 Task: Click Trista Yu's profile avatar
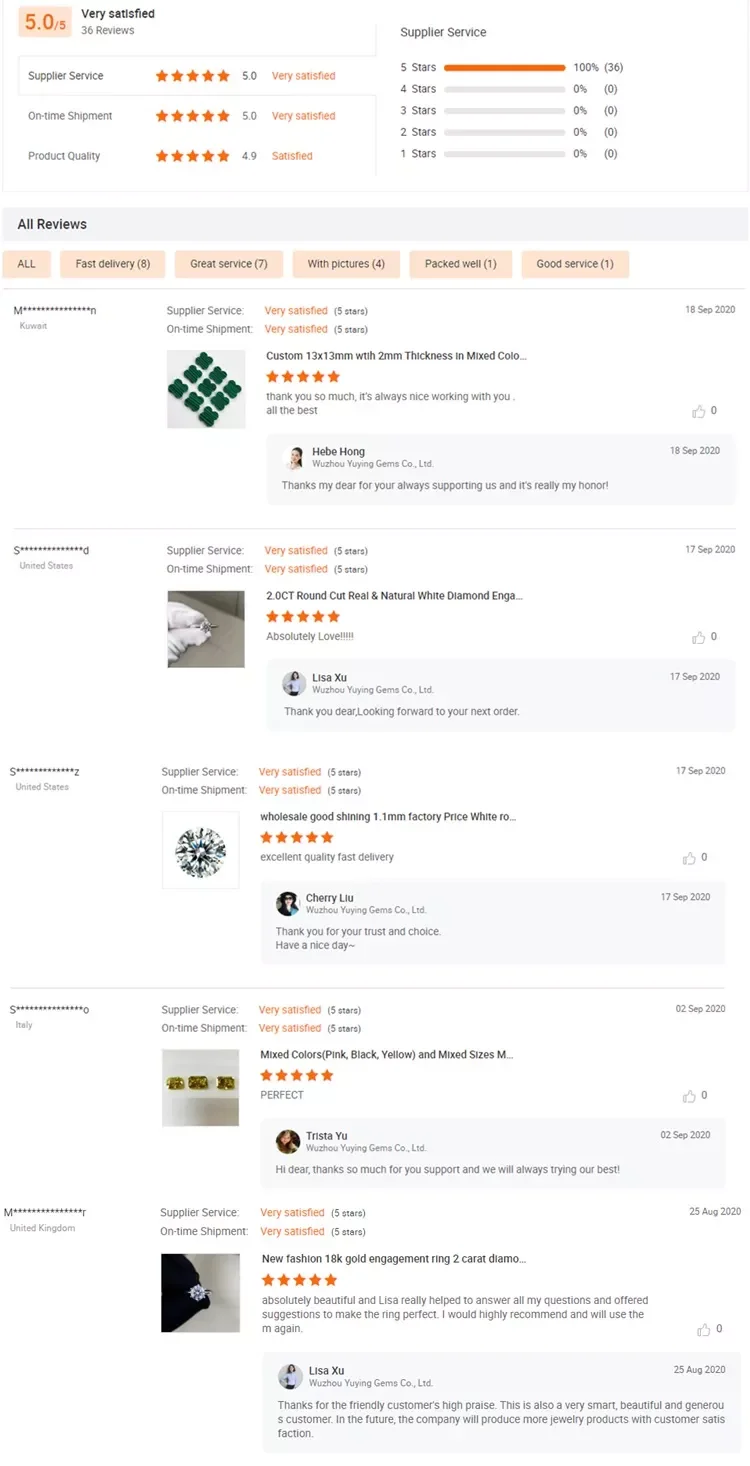(x=288, y=1142)
